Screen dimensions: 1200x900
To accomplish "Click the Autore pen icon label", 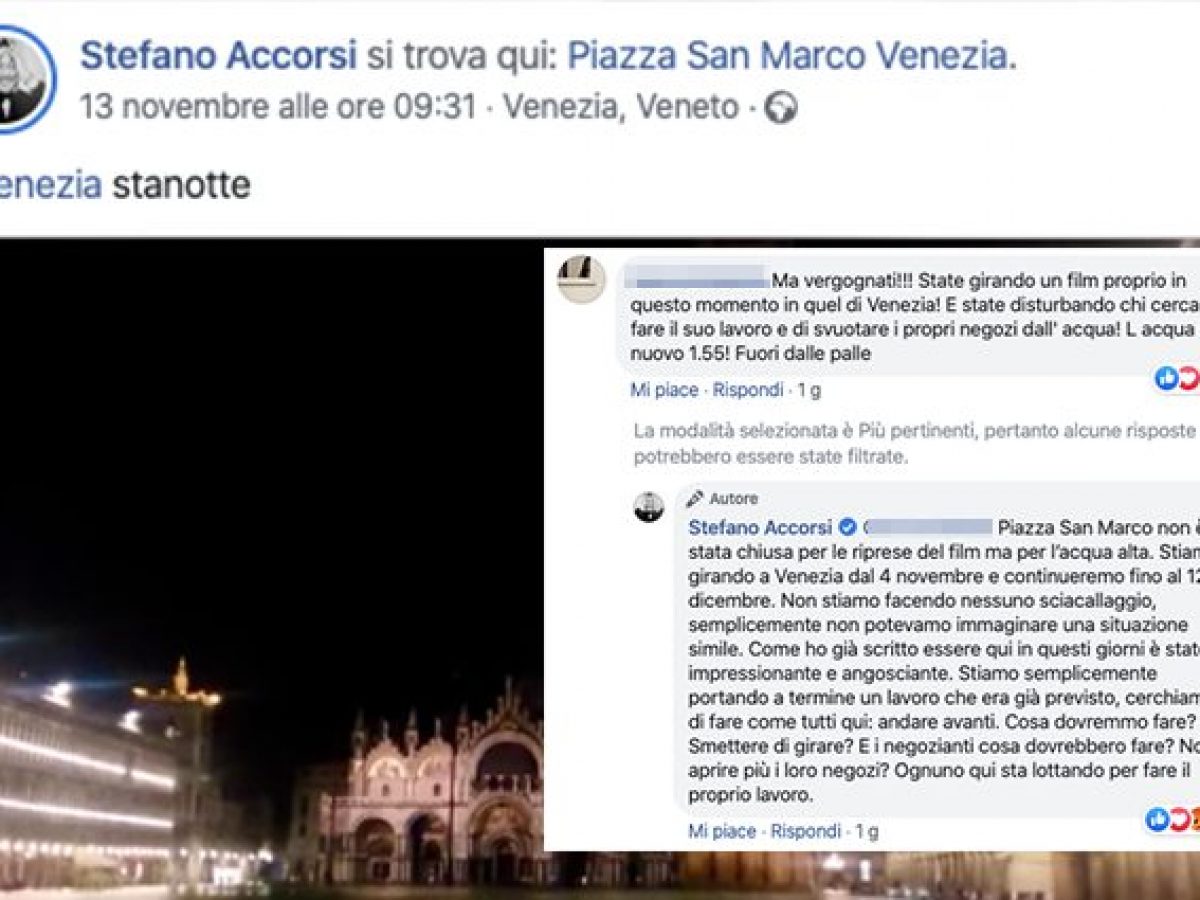I will point(722,498).
